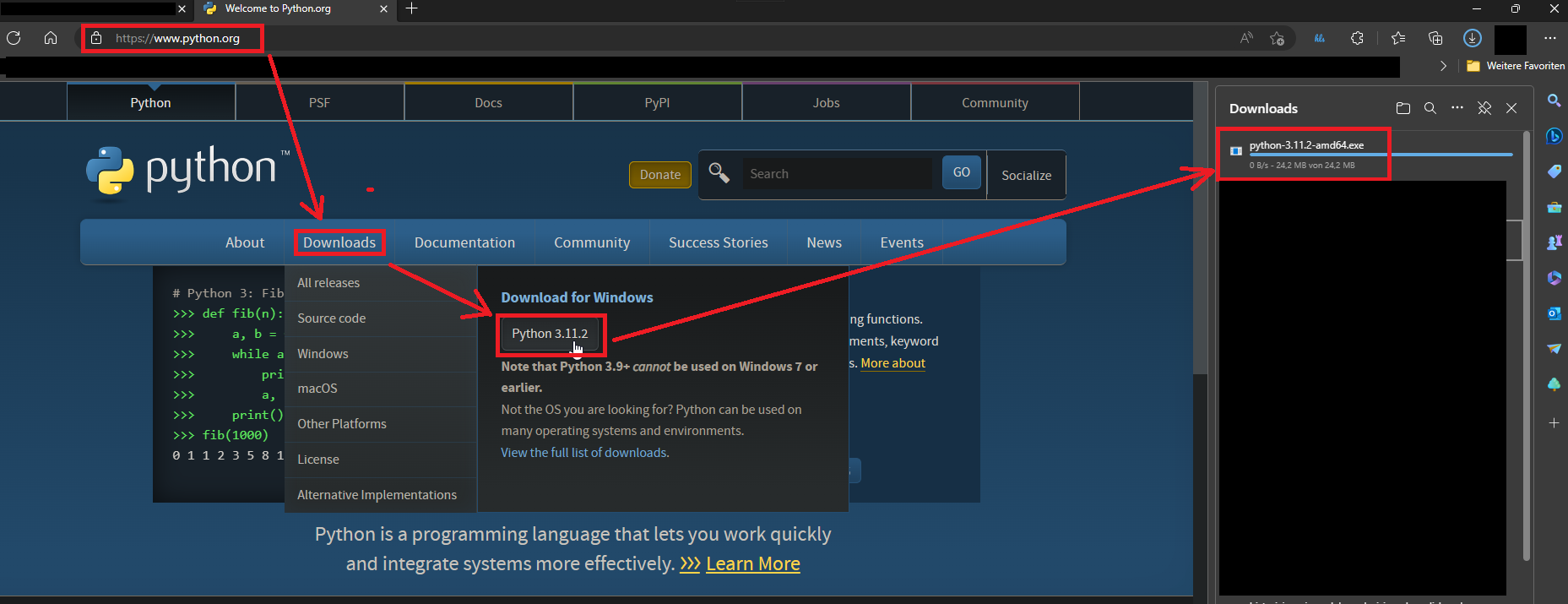The image size is (1568, 604).
Task: Open the Extensions puzzle icon
Action: tap(1357, 38)
